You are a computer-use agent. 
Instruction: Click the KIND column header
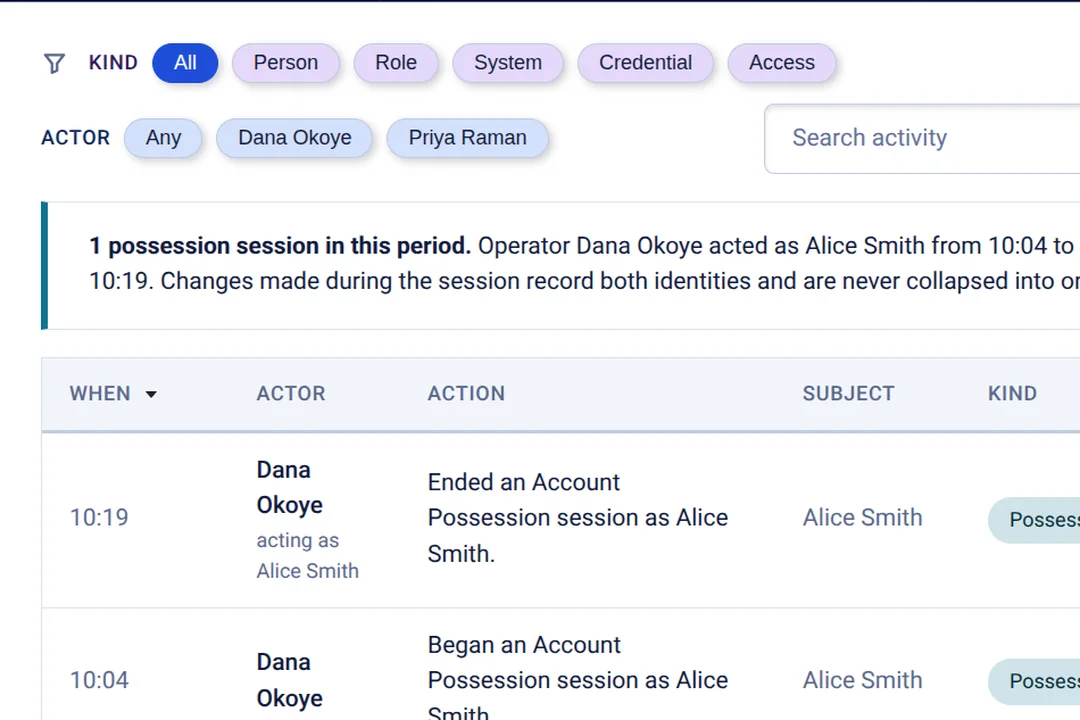tap(1012, 393)
